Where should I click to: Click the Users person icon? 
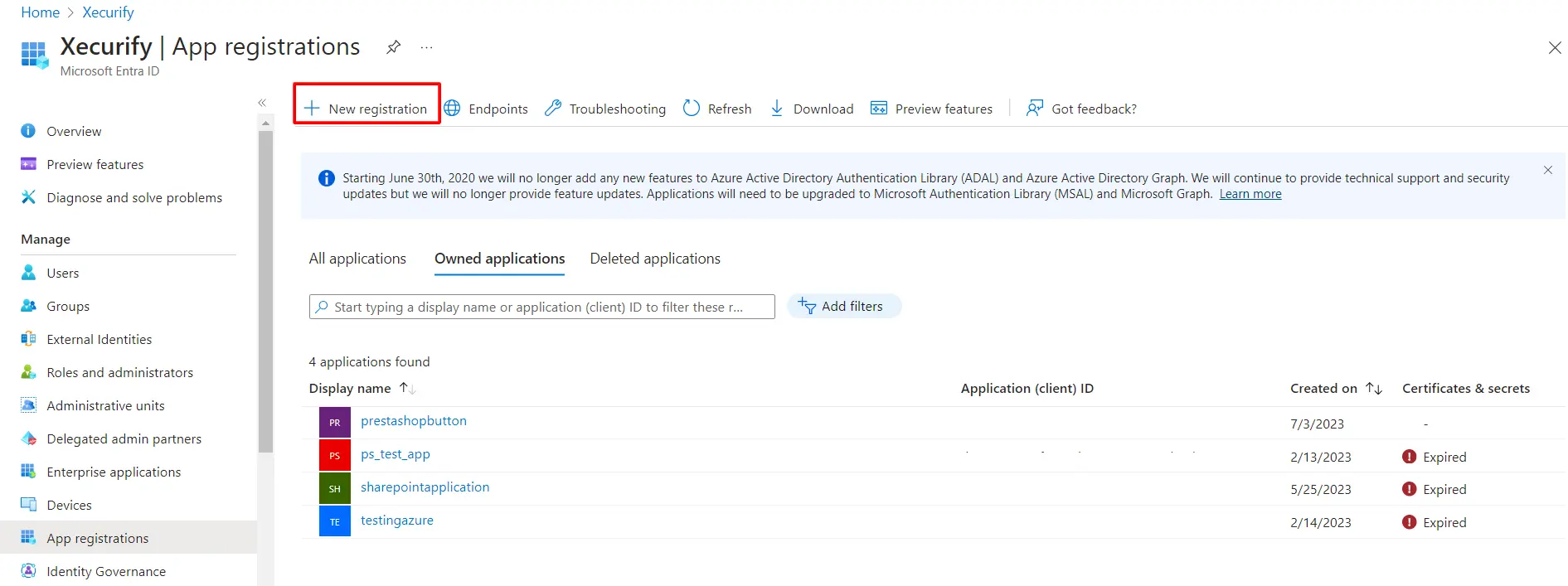[x=28, y=273]
